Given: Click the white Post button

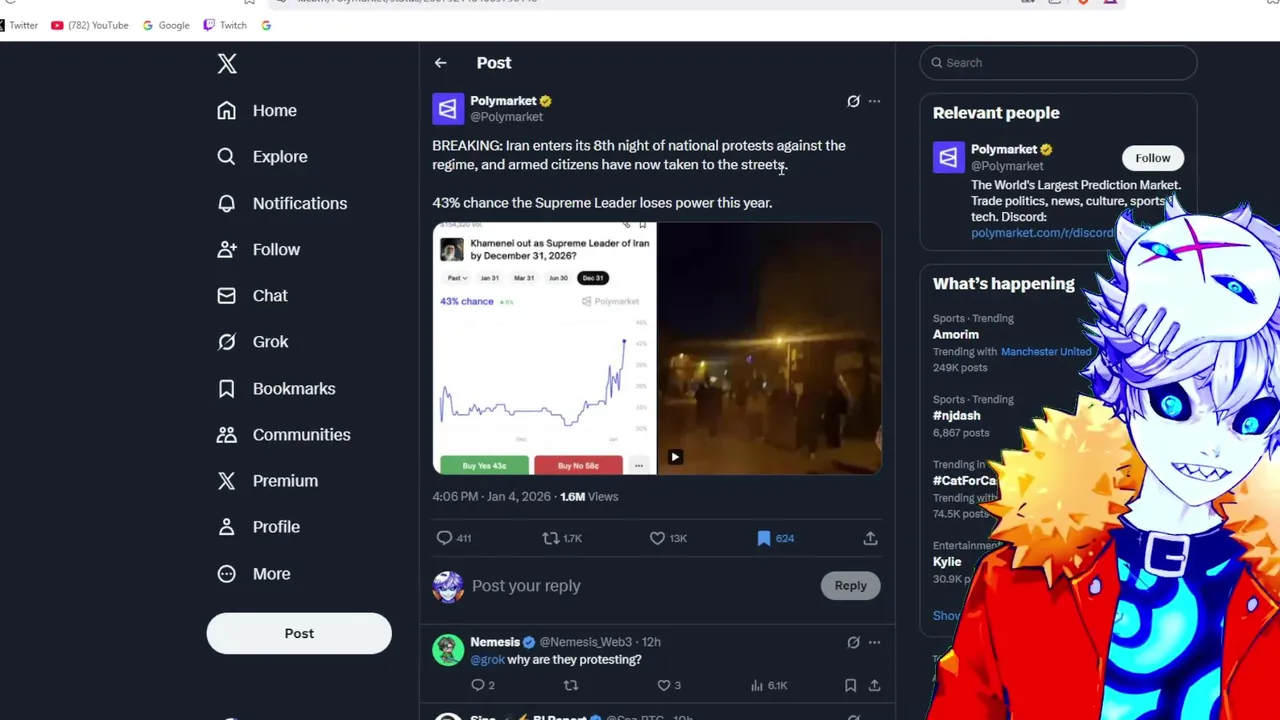Looking at the screenshot, I should pyautogui.click(x=299, y=634).
